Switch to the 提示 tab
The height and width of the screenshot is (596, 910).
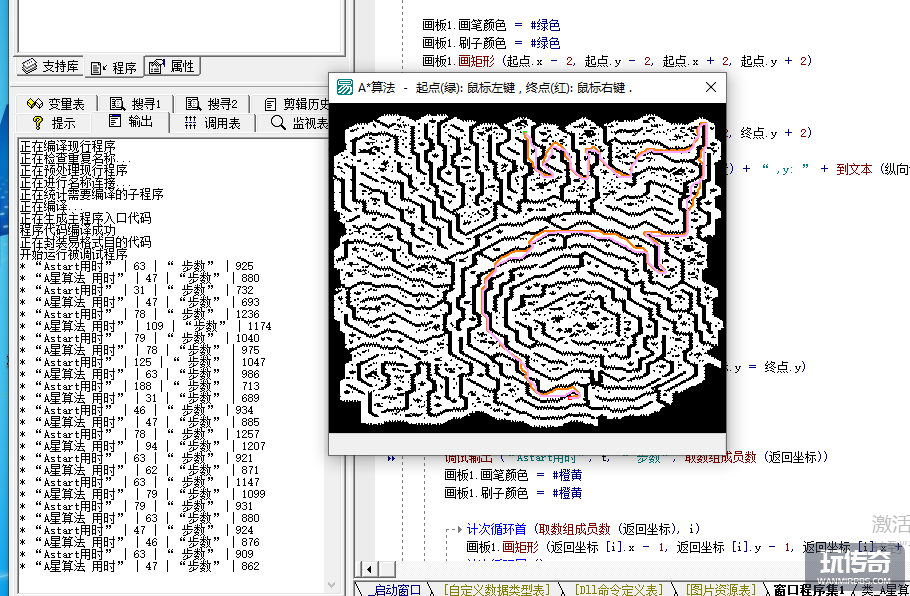pos(54,123)
